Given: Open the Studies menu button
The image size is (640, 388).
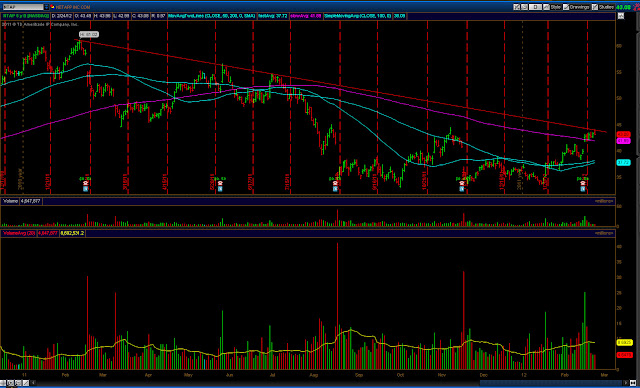Looking at the screenshot, I should (603, 7).
